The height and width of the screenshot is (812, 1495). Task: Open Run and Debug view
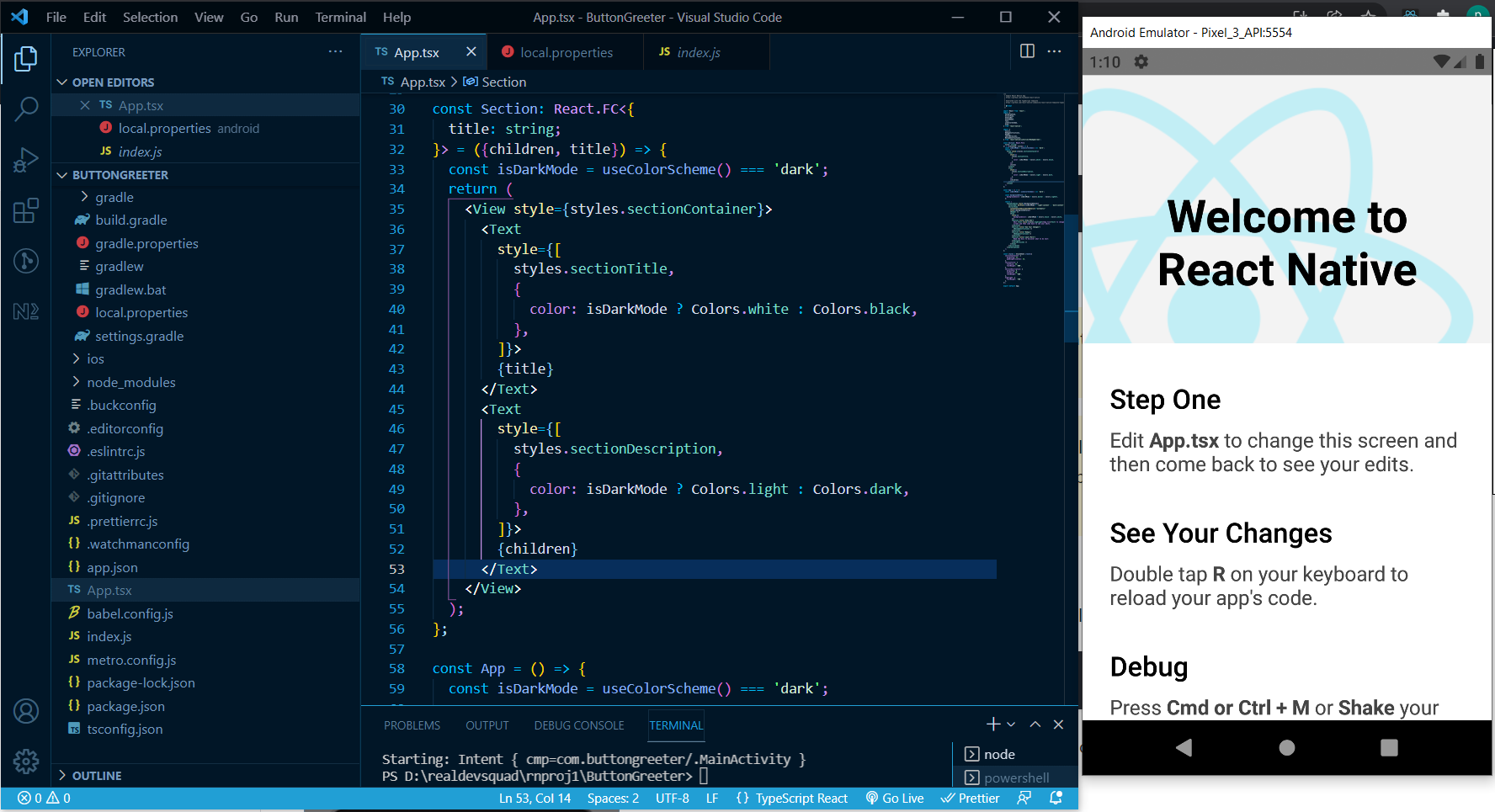[x=26, y=159]
